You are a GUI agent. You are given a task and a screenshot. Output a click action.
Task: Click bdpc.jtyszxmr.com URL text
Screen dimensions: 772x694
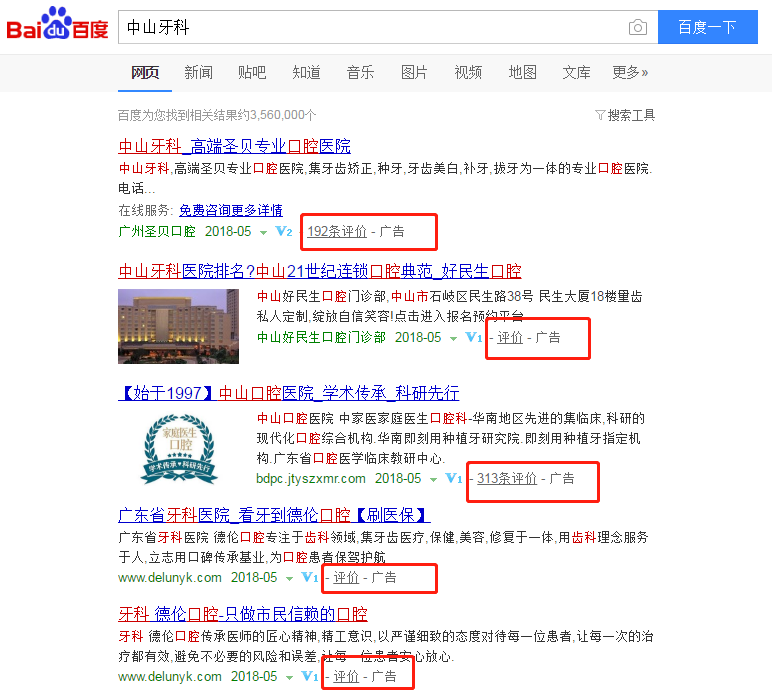[x=311, y=478]
